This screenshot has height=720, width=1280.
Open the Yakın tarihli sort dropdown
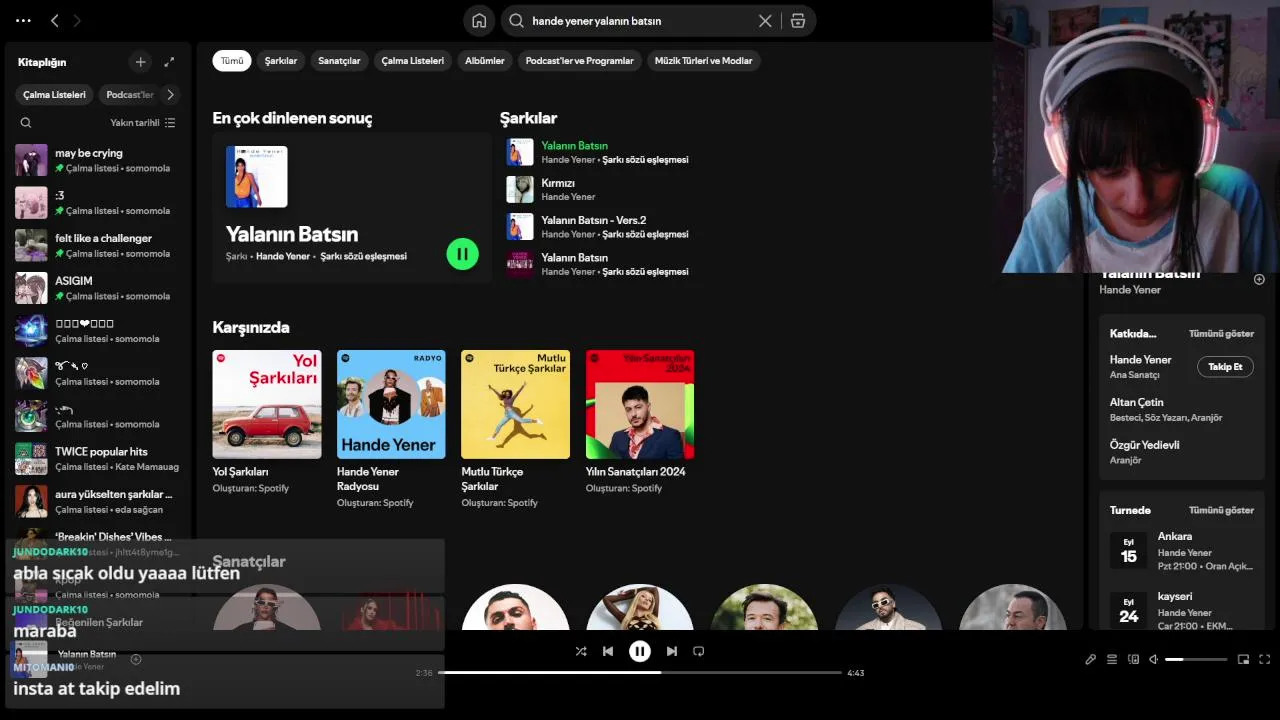pyautogui.click(x=143, y=123)
